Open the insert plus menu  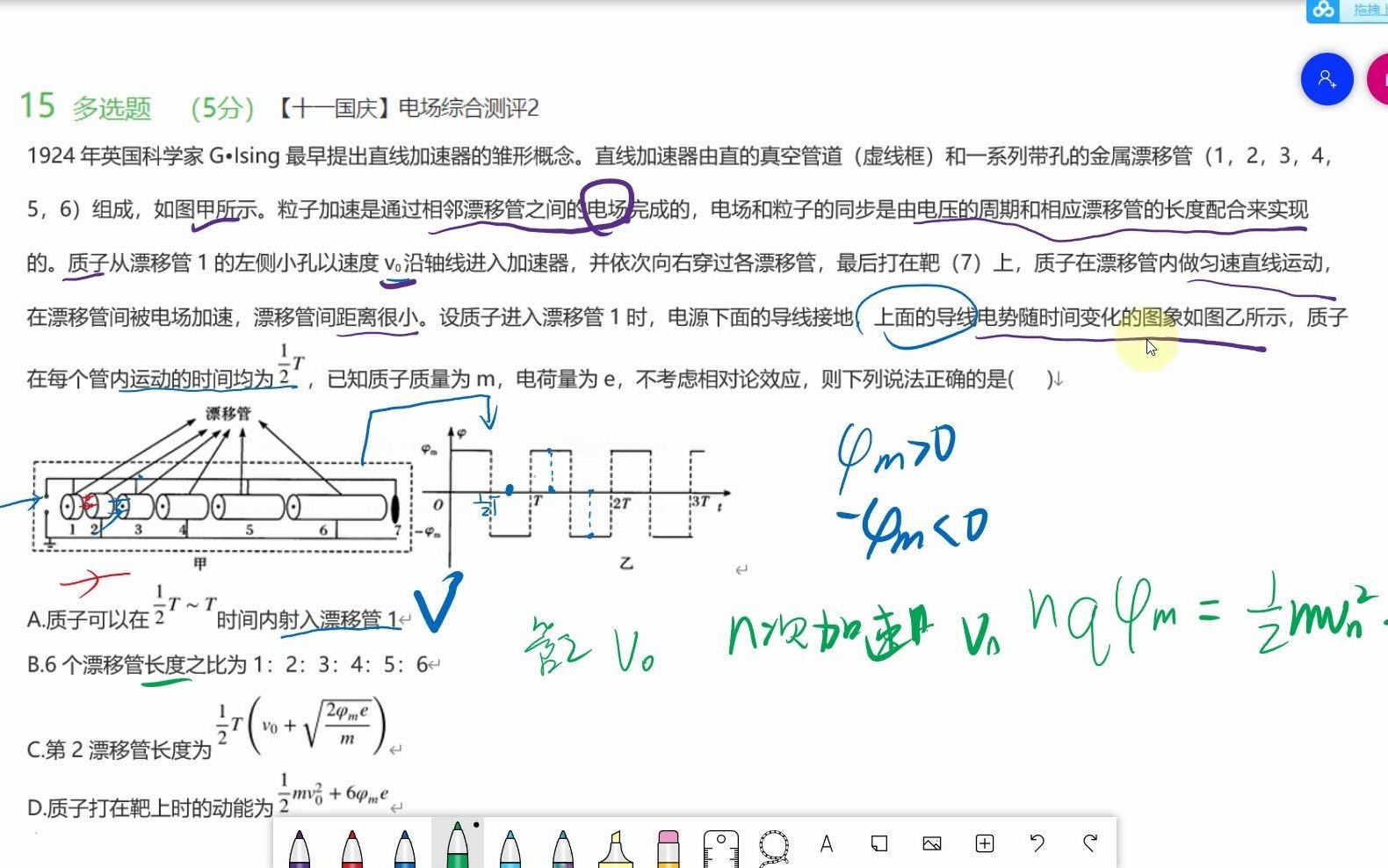[x=985, y=844]
